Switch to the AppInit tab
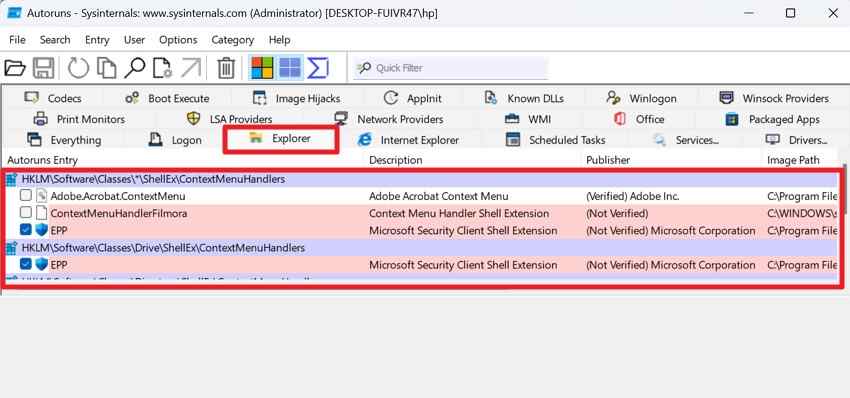The image size is (850, 398). (413, 98)
